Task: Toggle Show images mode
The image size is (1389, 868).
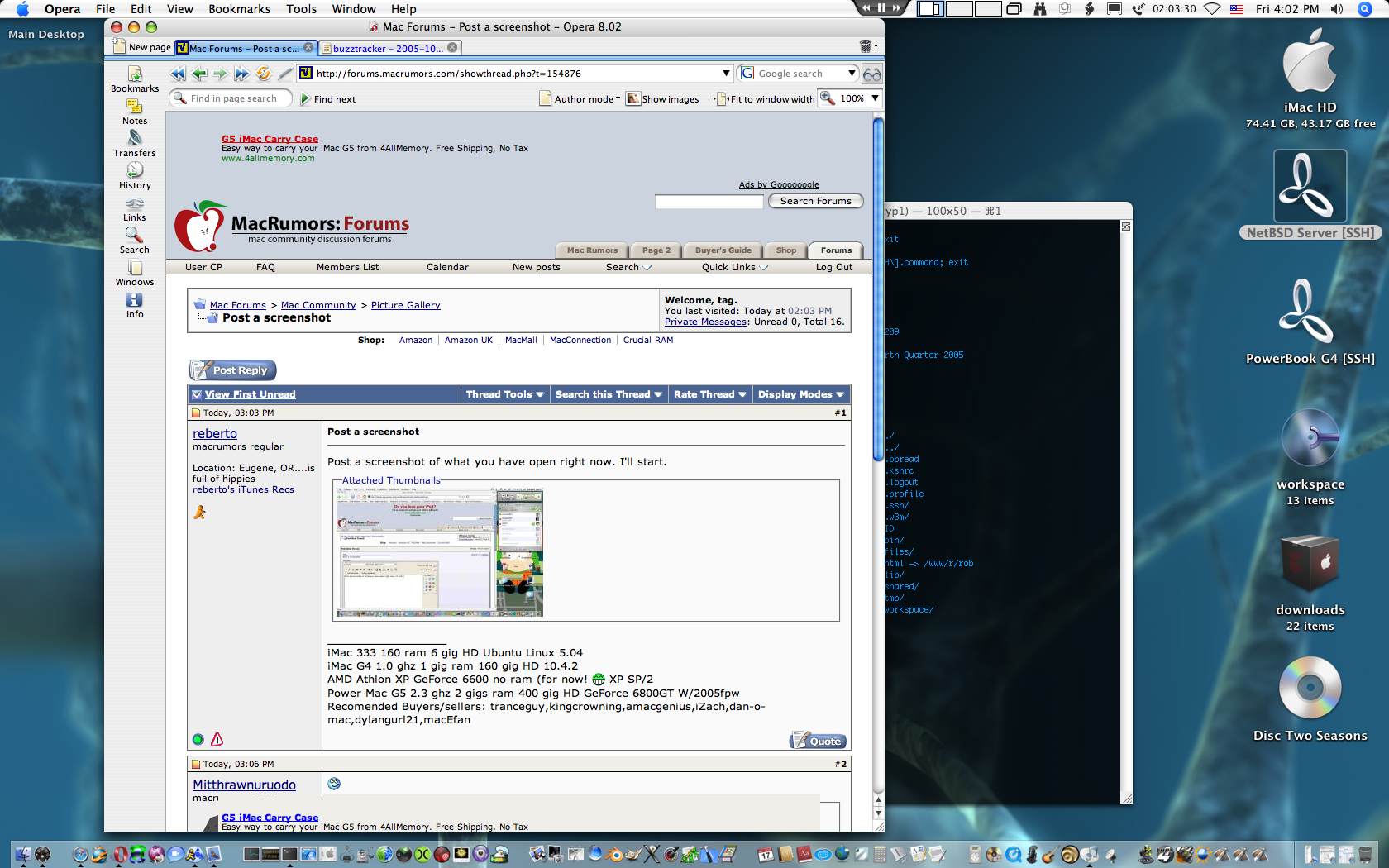Action: click(x=662, y=99)
